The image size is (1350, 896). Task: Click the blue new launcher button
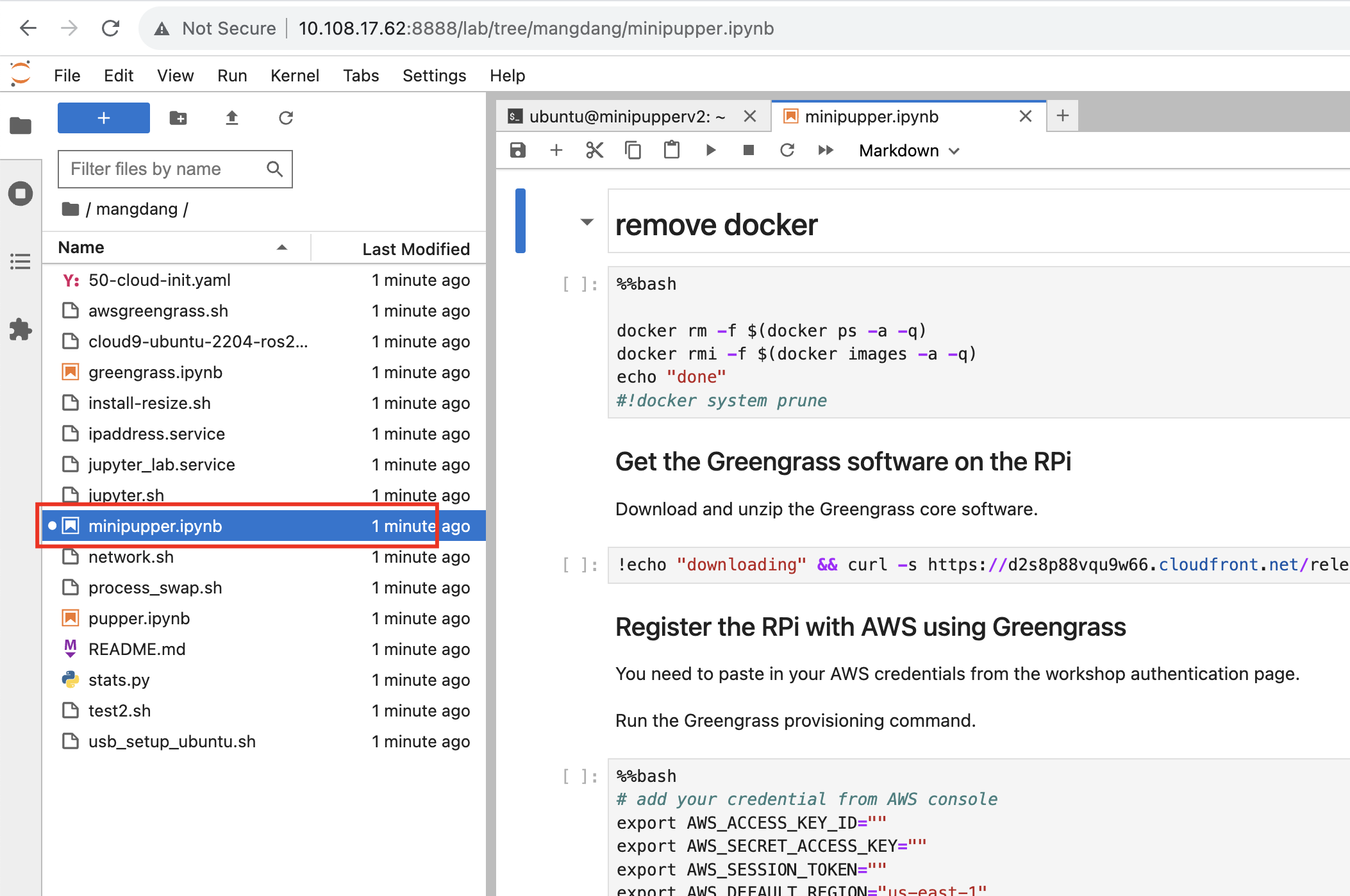(x=104, y=118)
